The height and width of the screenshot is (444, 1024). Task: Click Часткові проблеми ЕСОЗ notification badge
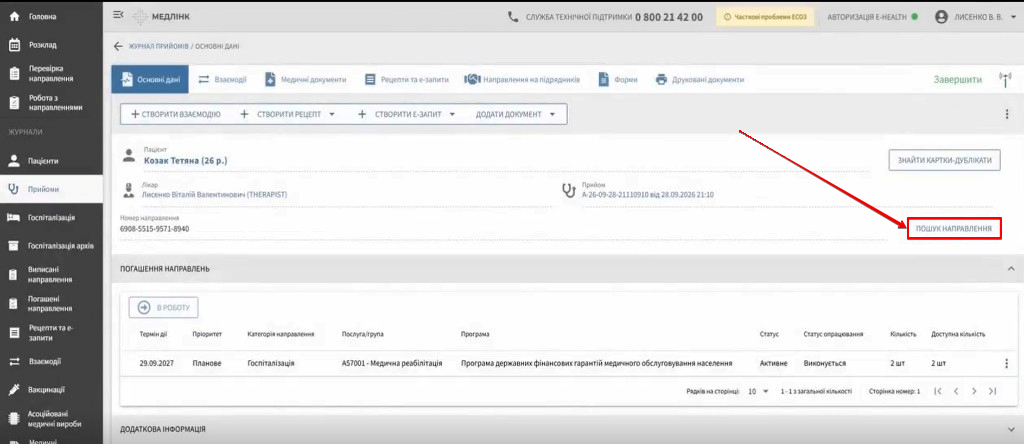click(x=765, y=17)
